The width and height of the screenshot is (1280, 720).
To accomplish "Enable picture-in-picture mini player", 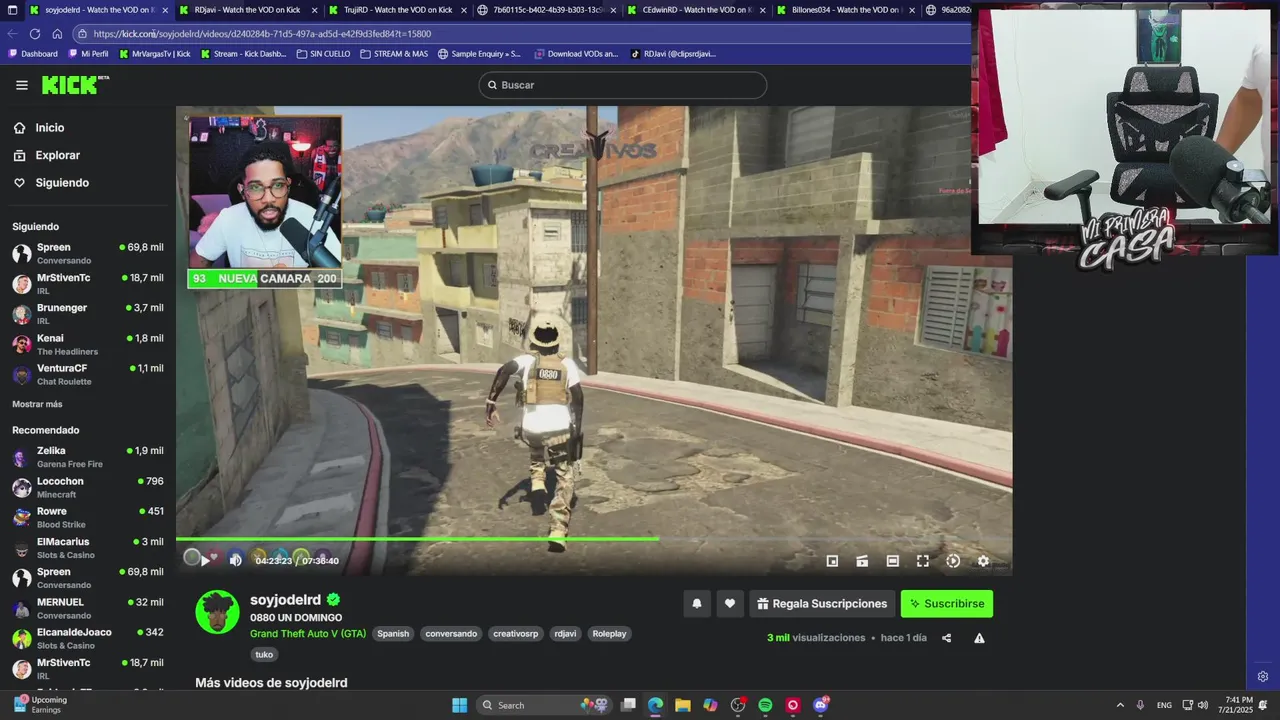I will tap(832, 561).
